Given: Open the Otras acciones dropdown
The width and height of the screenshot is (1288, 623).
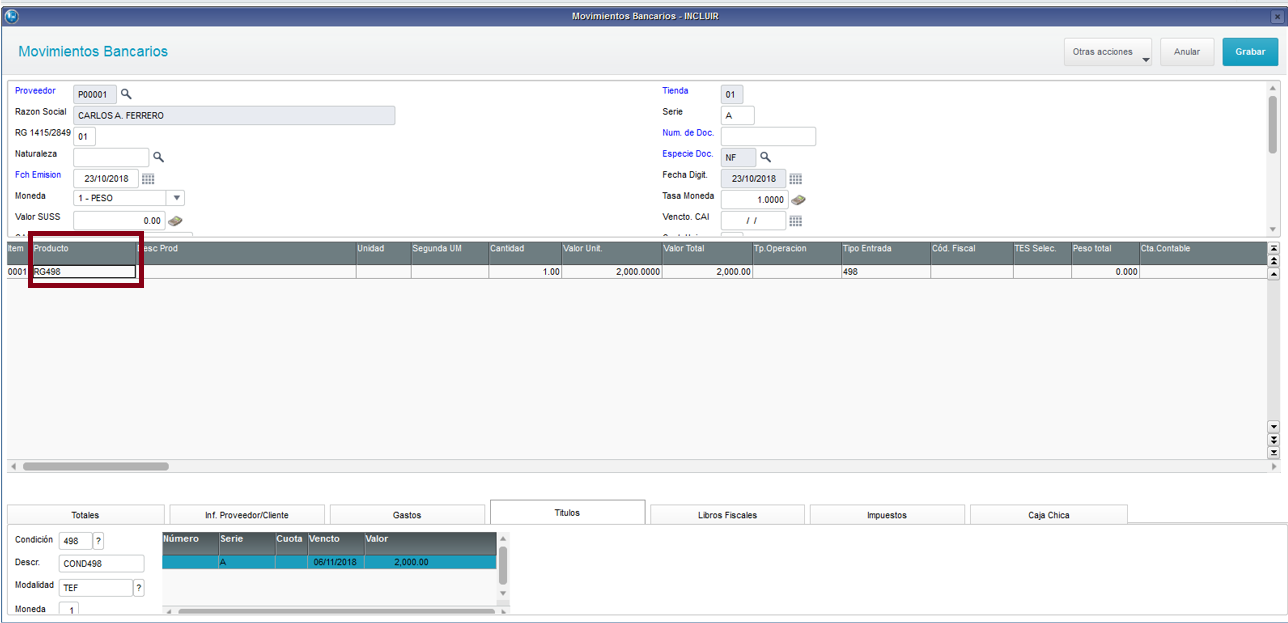Looking at the screenshot, I should (x=1108, y=52).
